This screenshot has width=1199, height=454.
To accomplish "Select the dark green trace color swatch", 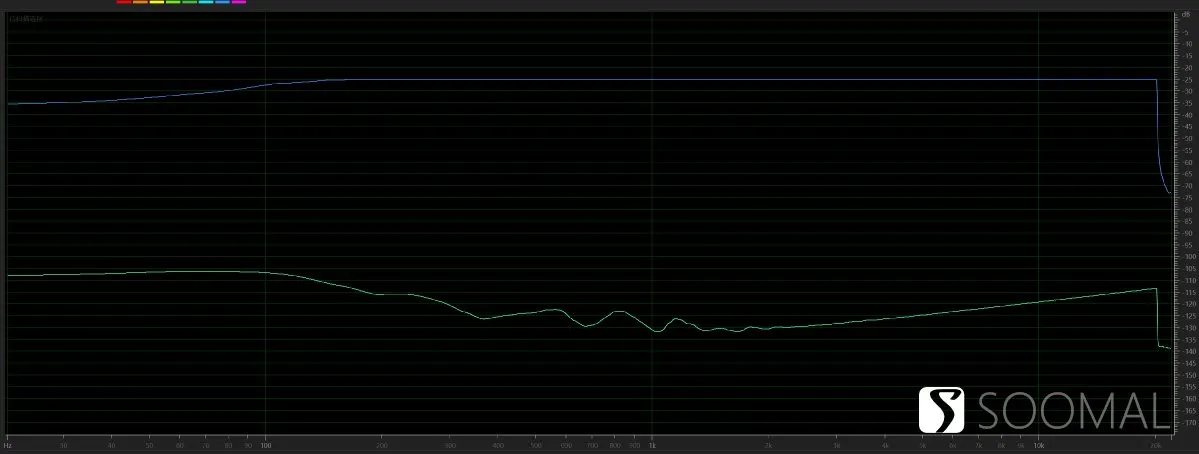I will [190, 2].
